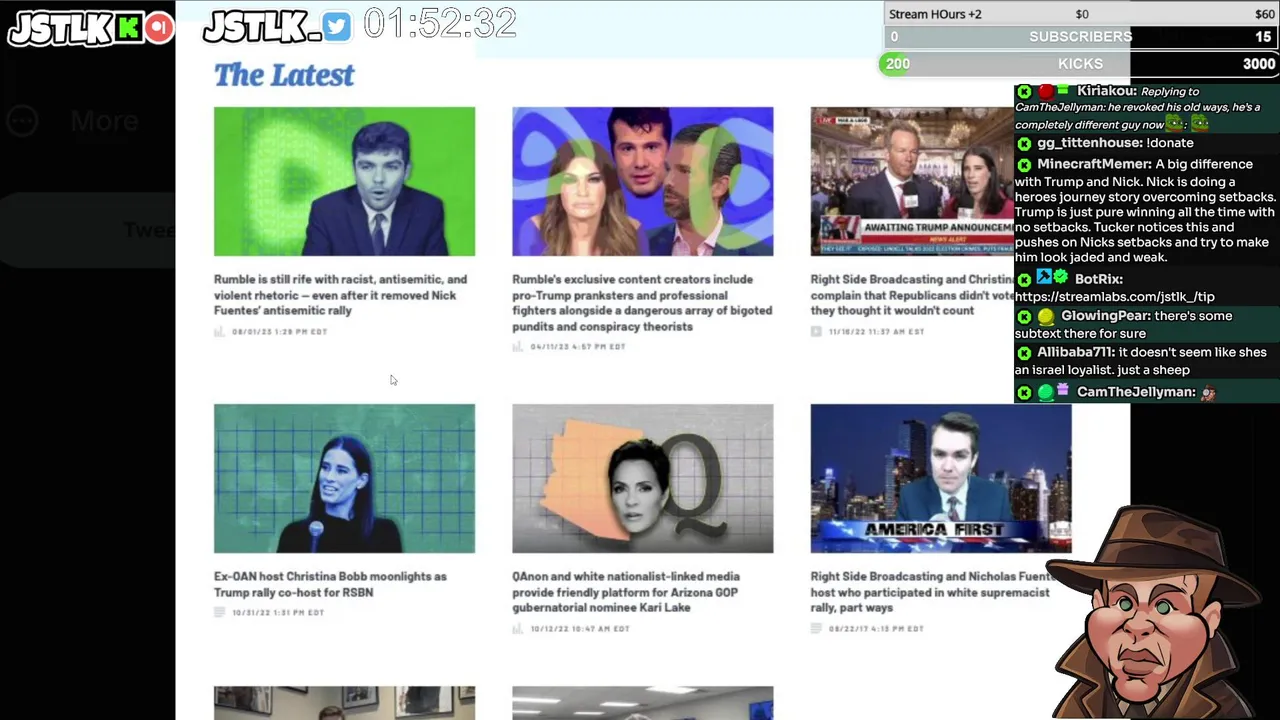Open 'Right Side Broadcasting and Christina' article
The image size is (1280, 720).
912,295
